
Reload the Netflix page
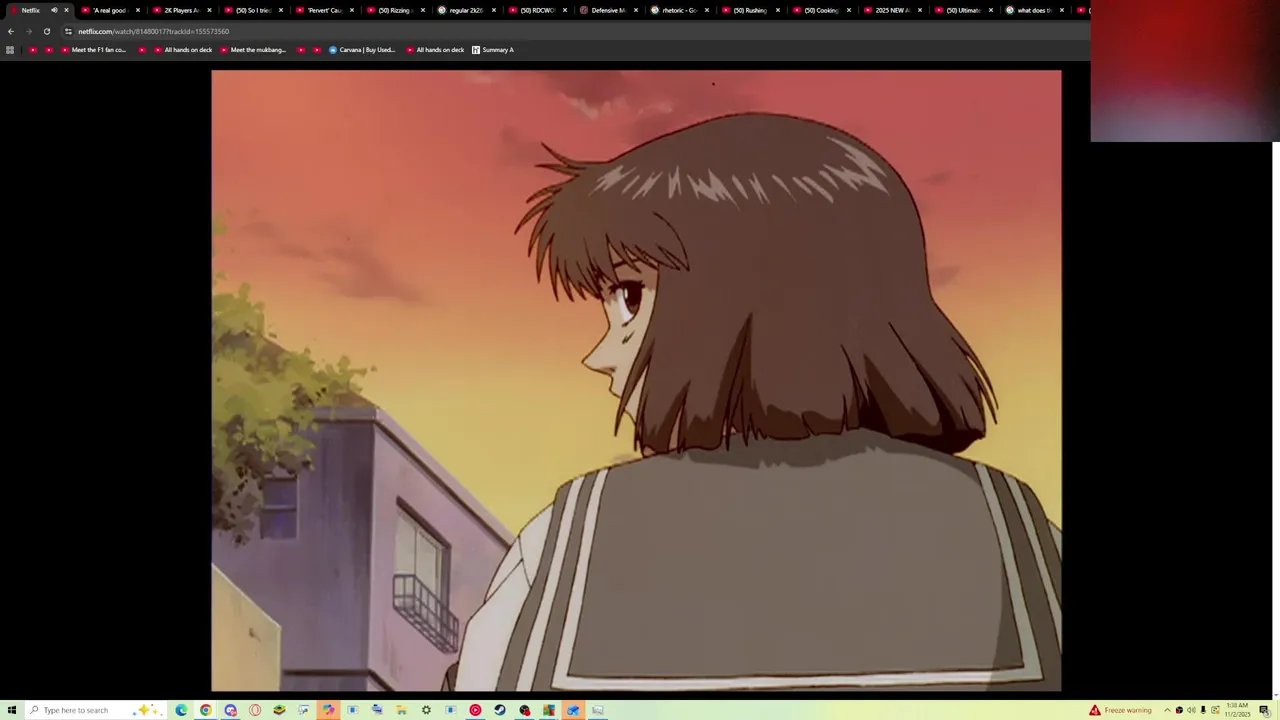46,31
